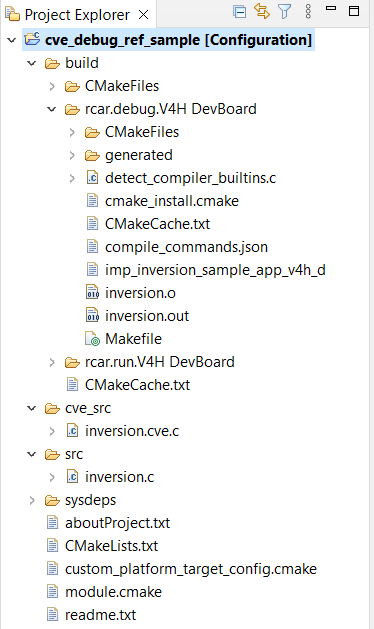Viewport: 374px width, 629px height.
Task: Select cve_debug_ref_sample [Configuration] project
Action: (178, 40)
